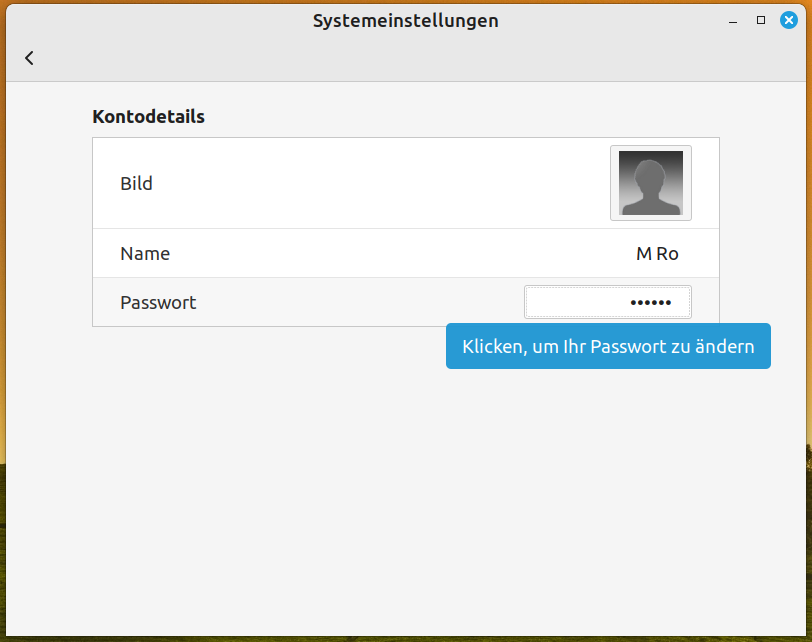Image resolution: width=812 pixels, height=642 pixels.
Task: Click empty space in the Bild row
Action: (x=380, y=184)
